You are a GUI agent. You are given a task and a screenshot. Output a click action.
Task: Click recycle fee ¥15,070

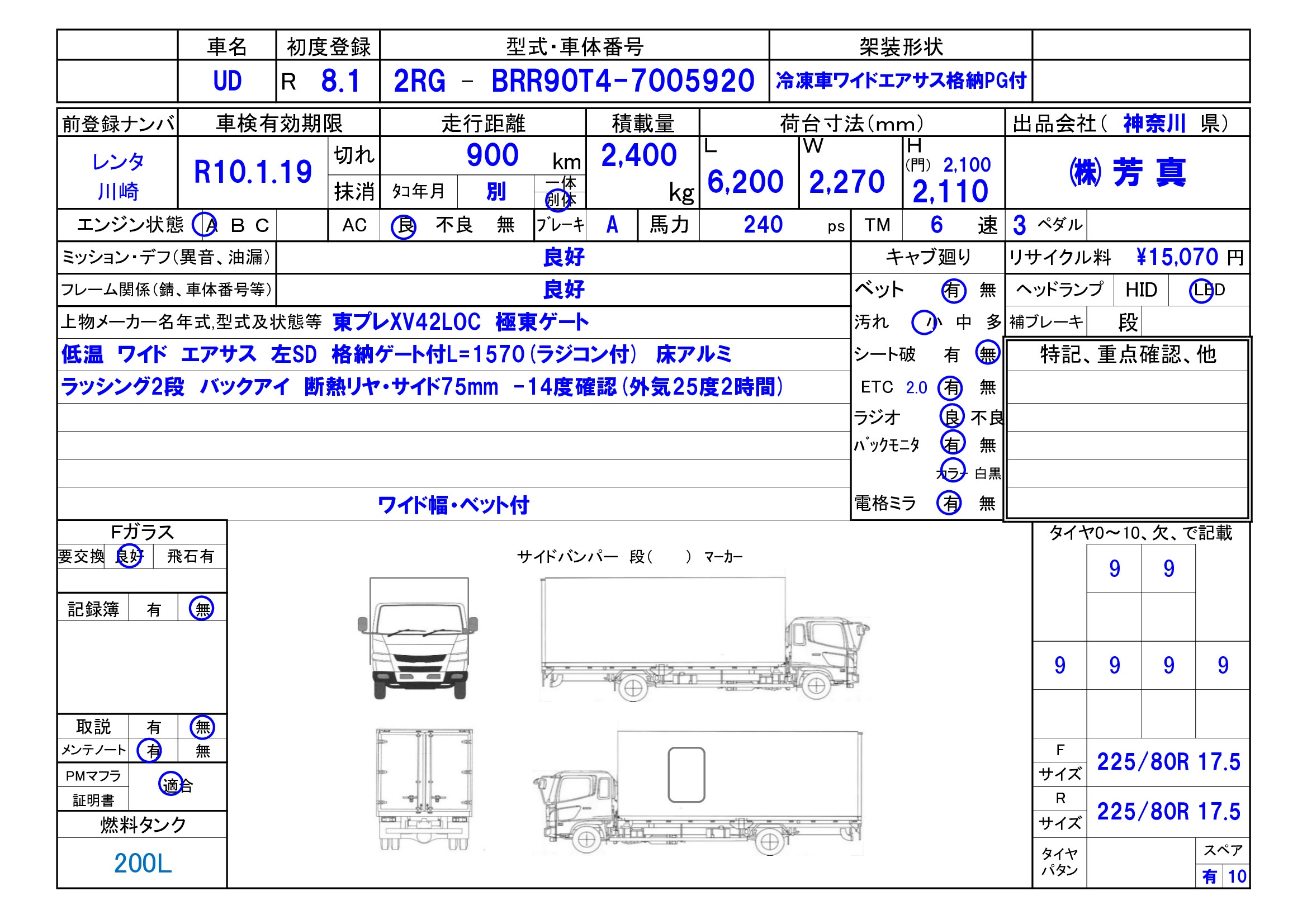pyautogui.click(x=1177, y=257)
